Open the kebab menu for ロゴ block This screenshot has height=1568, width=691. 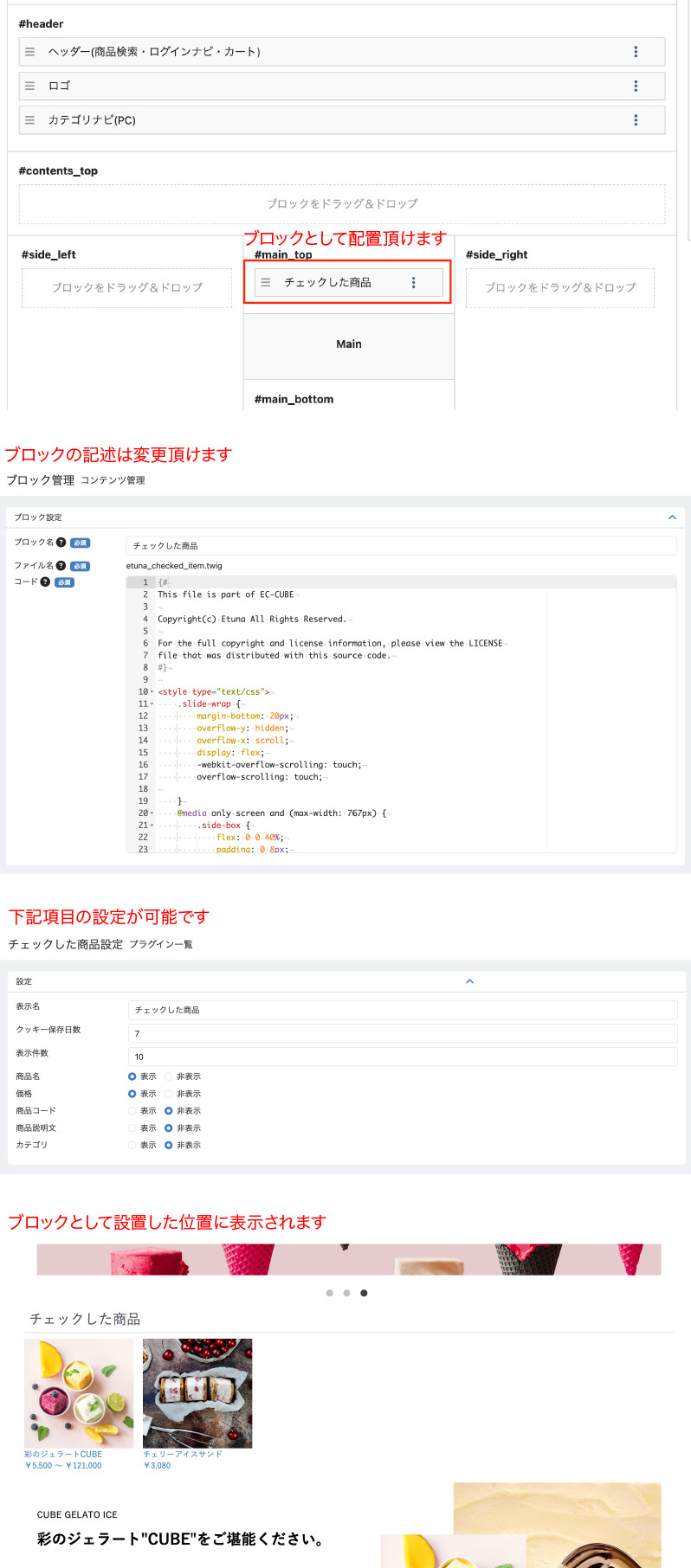coord(636,86)
